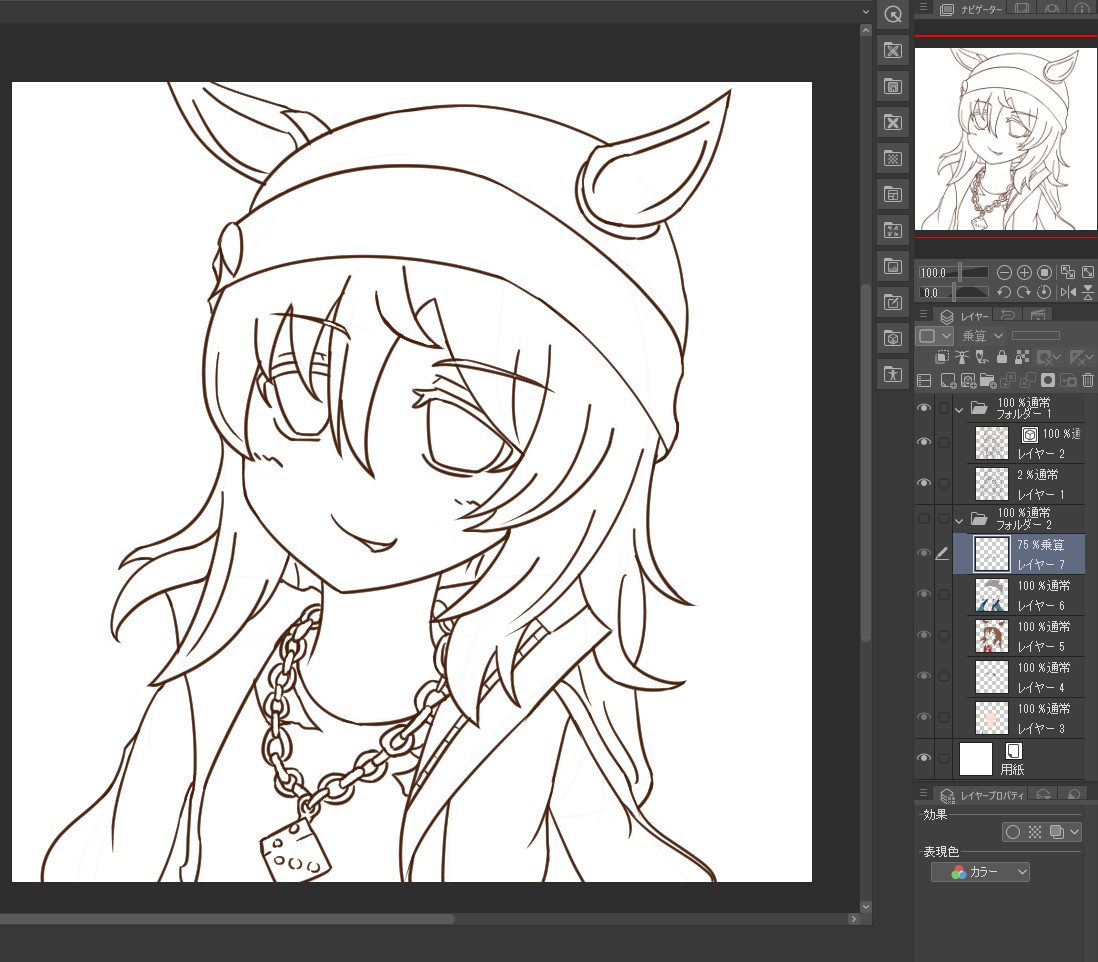Delete the selected layer with trash icon
The image size is (1098, 962).
1088,380
